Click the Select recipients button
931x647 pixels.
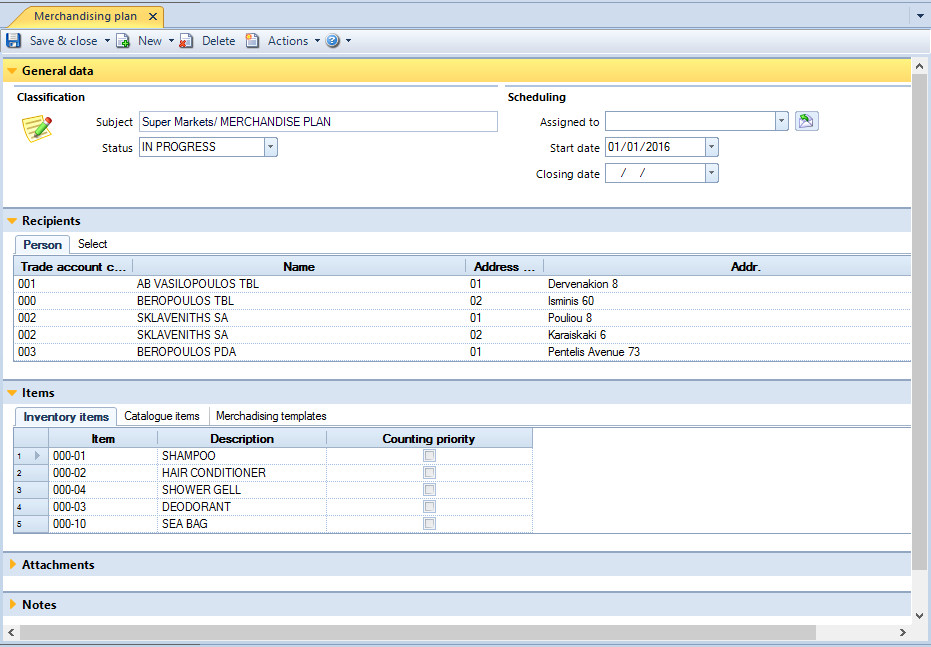93,244
